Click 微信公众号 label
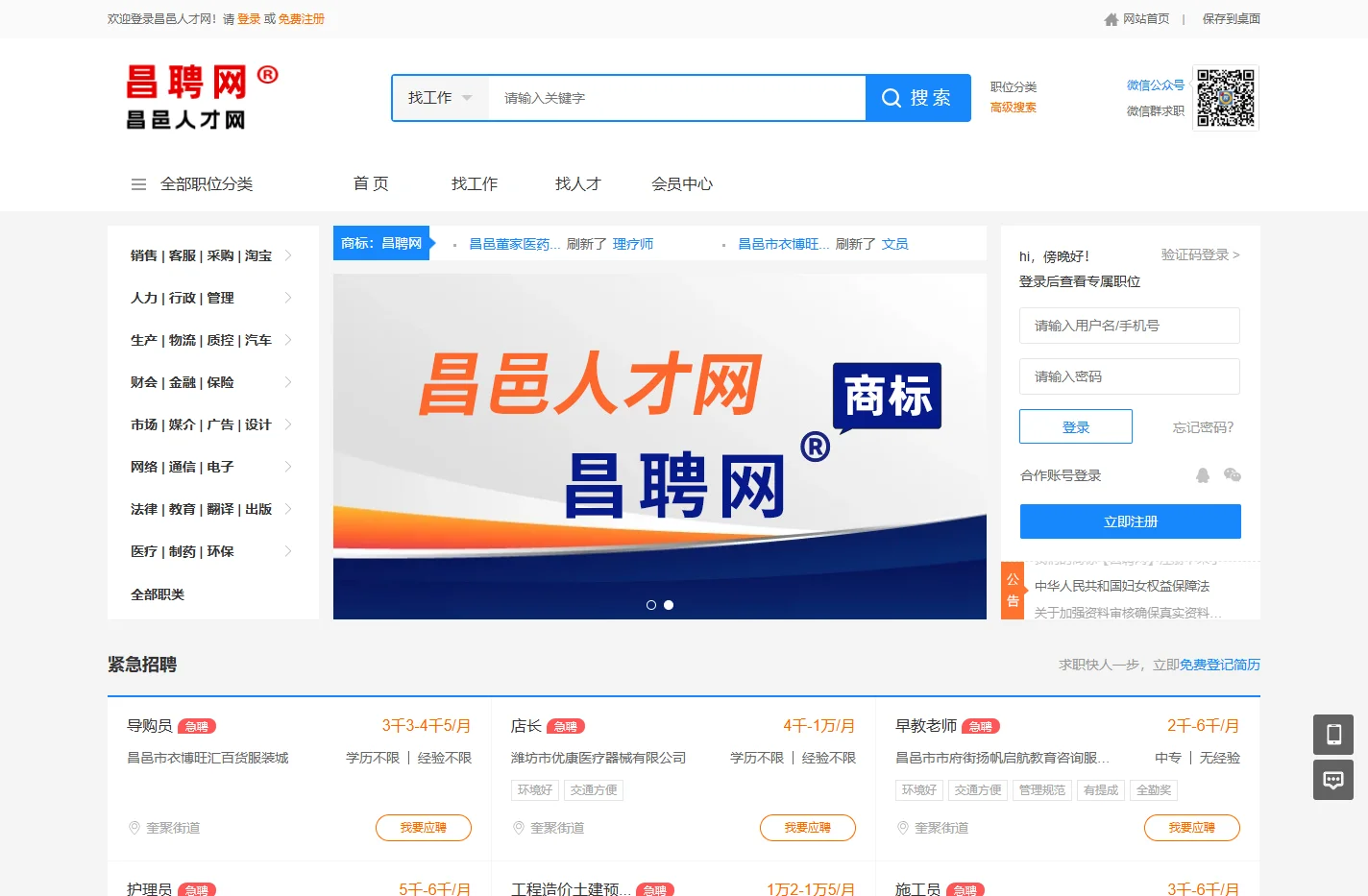Viewport: 1368px width, 896px height. (1156, 85)
